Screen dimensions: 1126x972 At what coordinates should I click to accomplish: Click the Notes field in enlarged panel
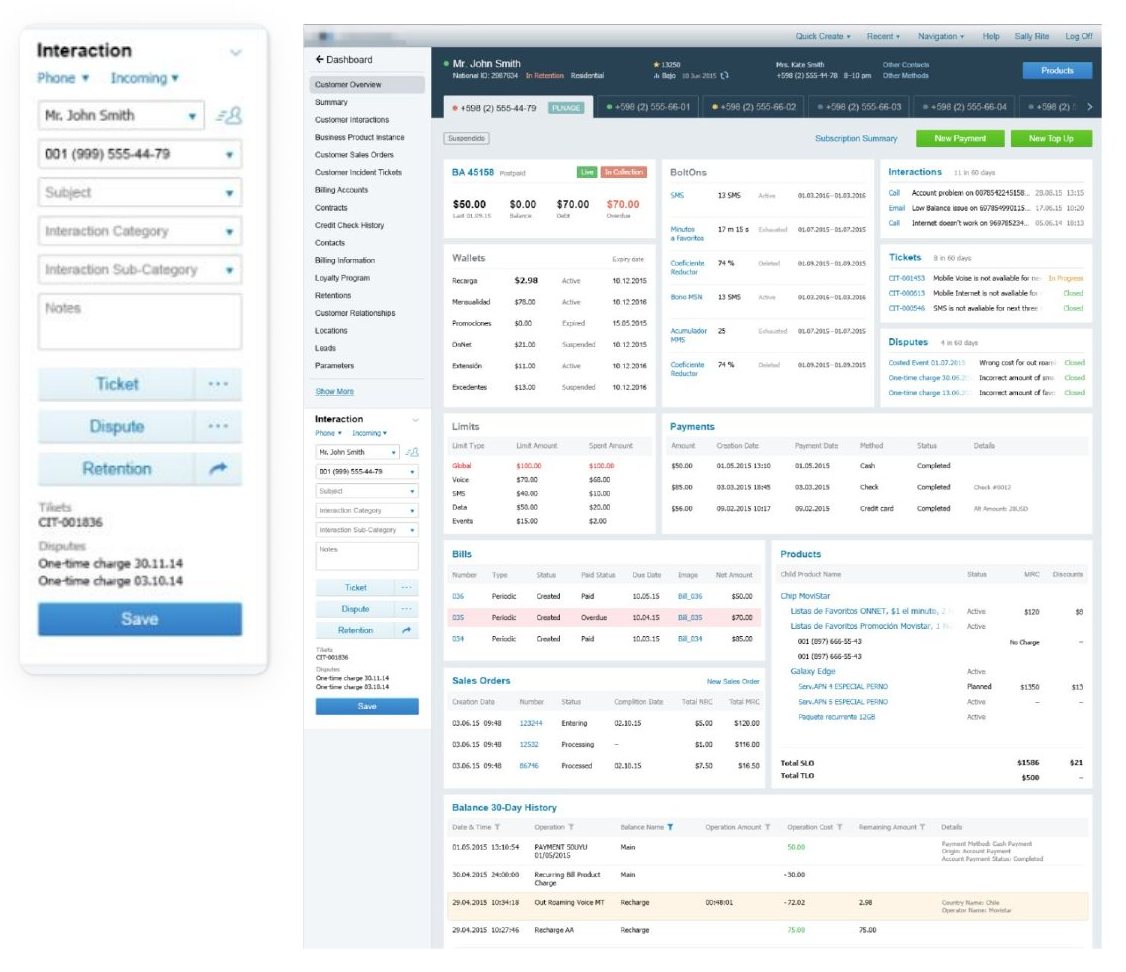click(x=139, y=322)
